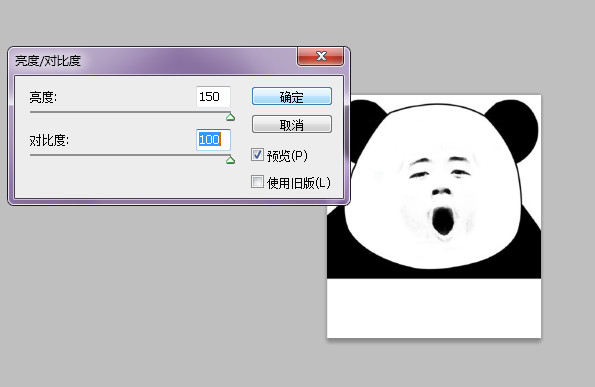This screenshot has width=595, height=387.
Task: Close the 亮度/对比度 dialog
Action: coord(321,56)
